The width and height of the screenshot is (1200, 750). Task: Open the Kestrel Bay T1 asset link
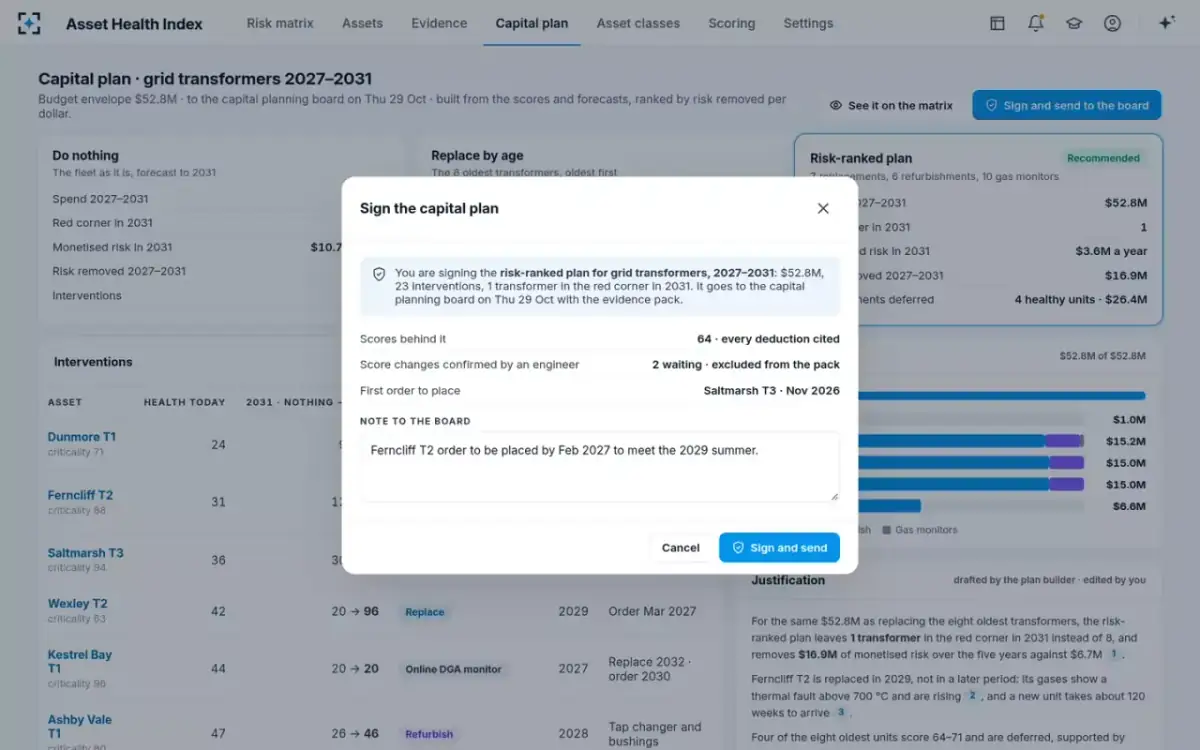(x=80, y=662)
